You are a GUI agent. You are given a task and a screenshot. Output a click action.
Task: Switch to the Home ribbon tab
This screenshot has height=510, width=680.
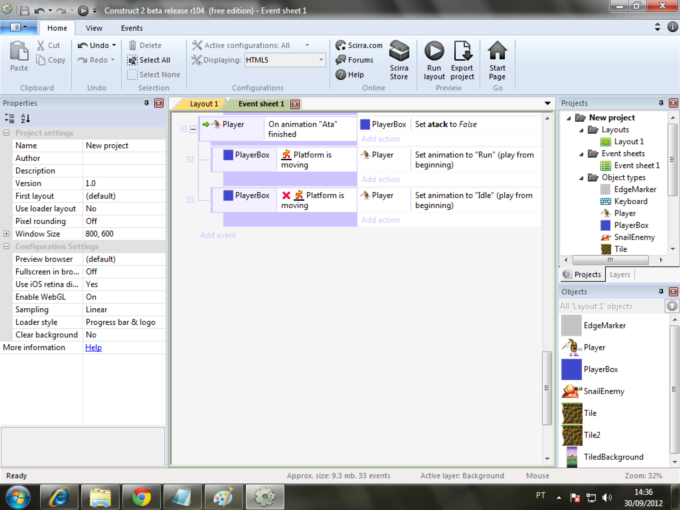click(57, 28)
